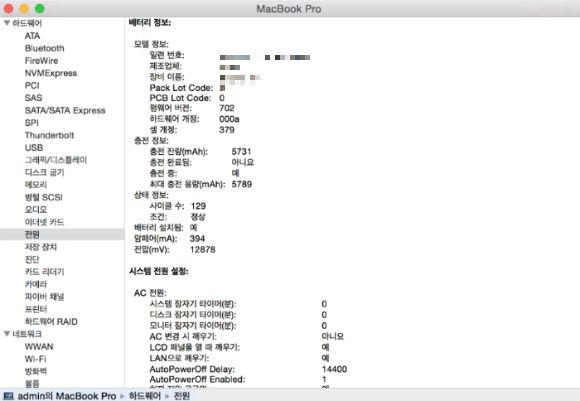Open Wi-Fi under 네트워크

point(36,359)
